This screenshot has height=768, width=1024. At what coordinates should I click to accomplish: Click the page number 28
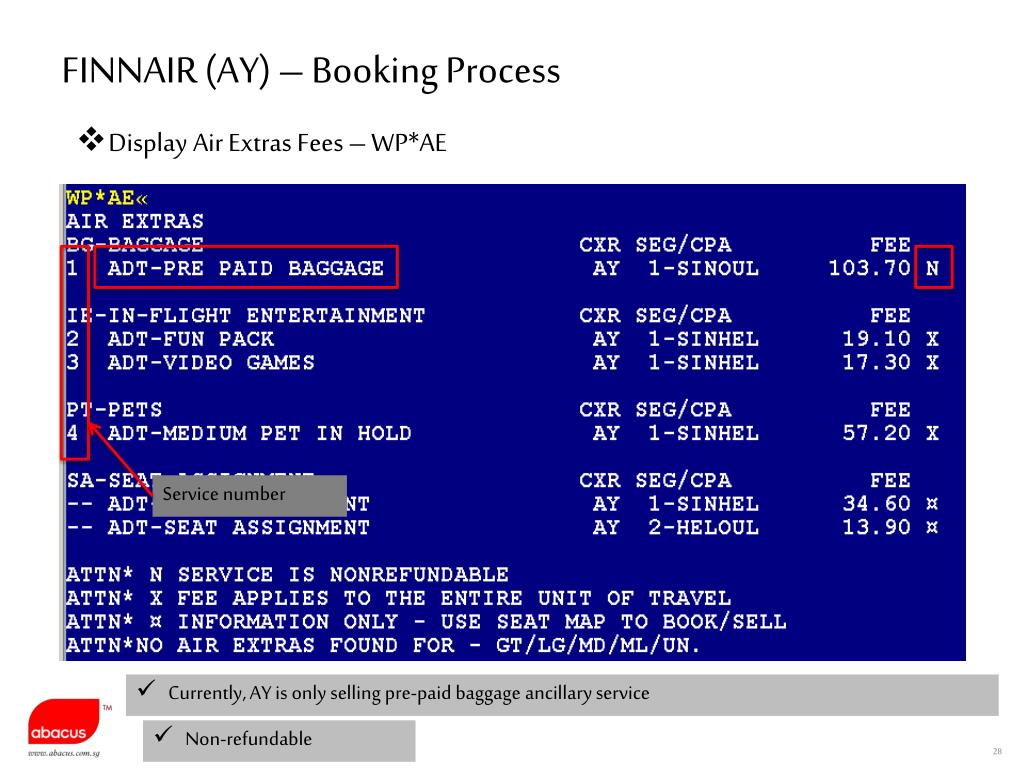[997, 752]
